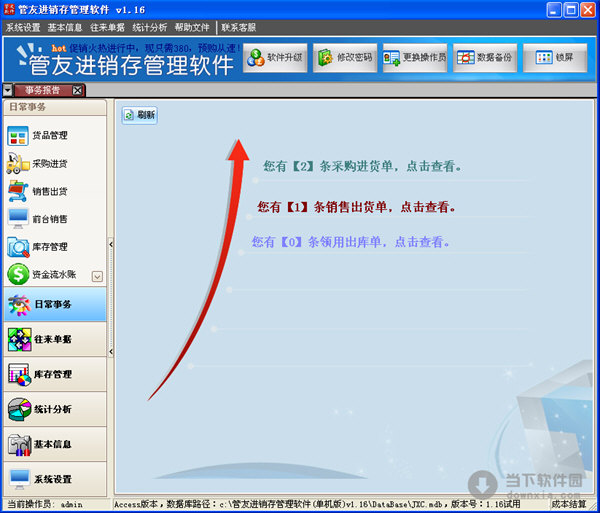Viewport: 600px width, 513px height.
Task: Click database path text in status bar
Action: (x=317, y=505)
